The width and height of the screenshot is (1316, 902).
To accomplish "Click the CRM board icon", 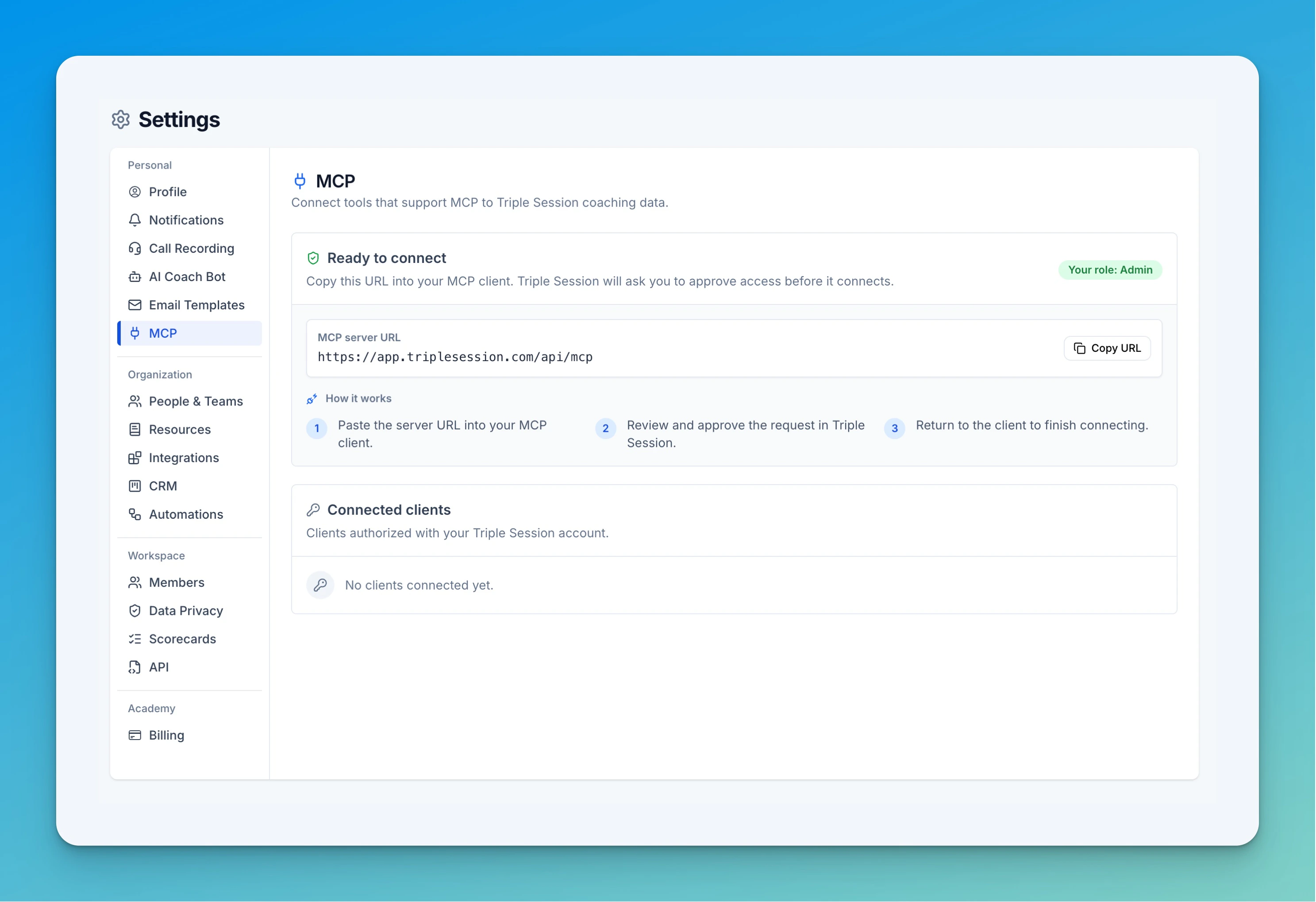I will pos(135,486).
